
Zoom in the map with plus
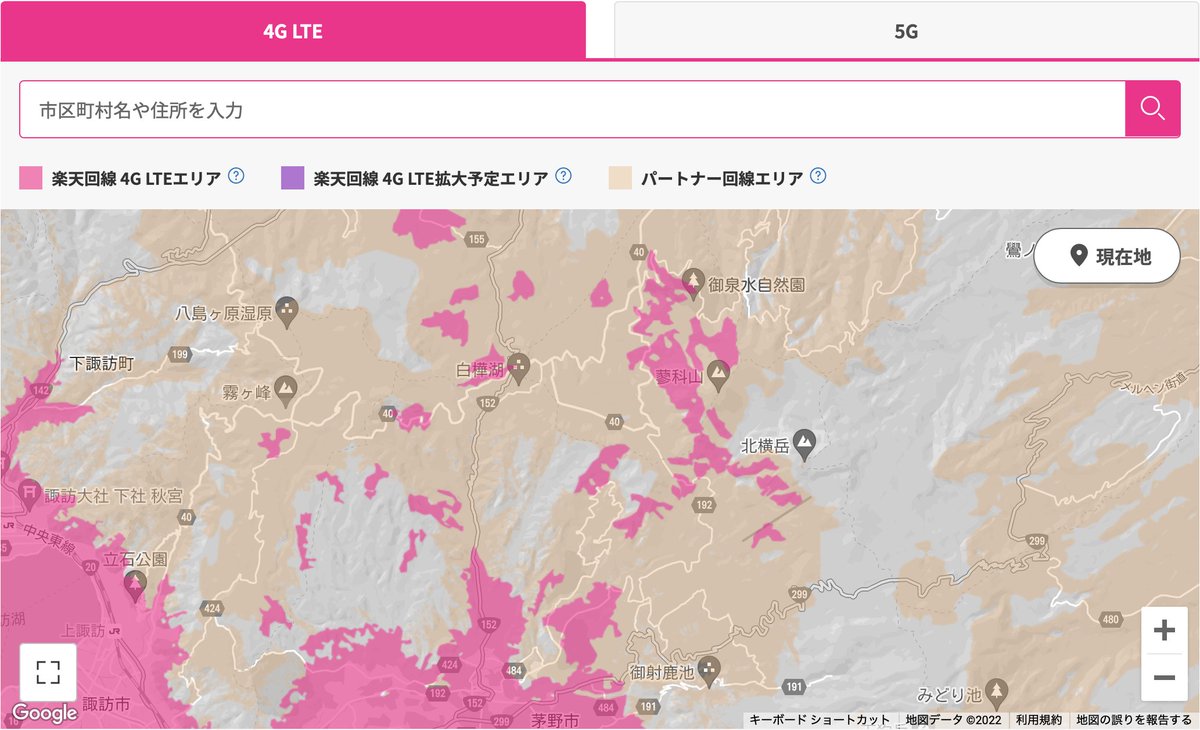tap(1164, 631)
